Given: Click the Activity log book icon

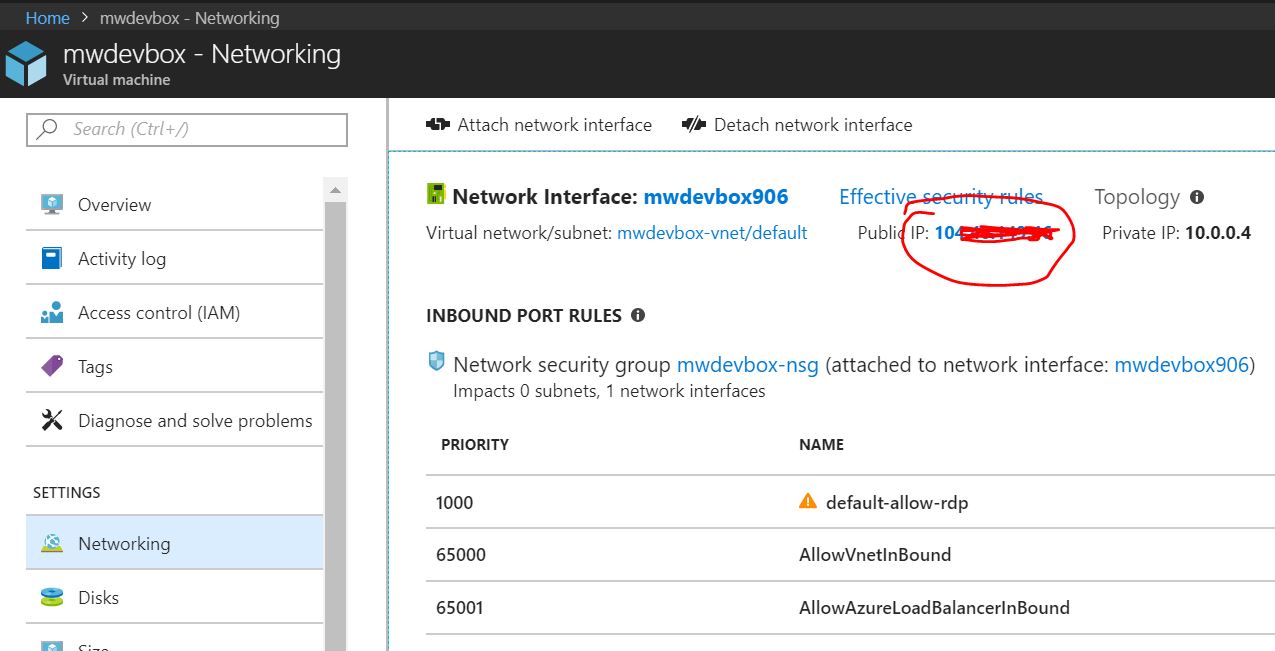Looking at the screenshot, I should coord(52,258).
